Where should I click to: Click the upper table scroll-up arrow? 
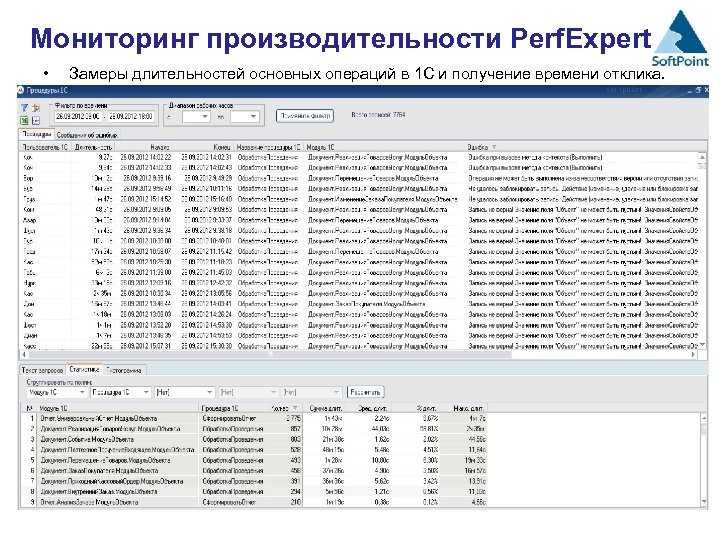(x=702, y=157)
